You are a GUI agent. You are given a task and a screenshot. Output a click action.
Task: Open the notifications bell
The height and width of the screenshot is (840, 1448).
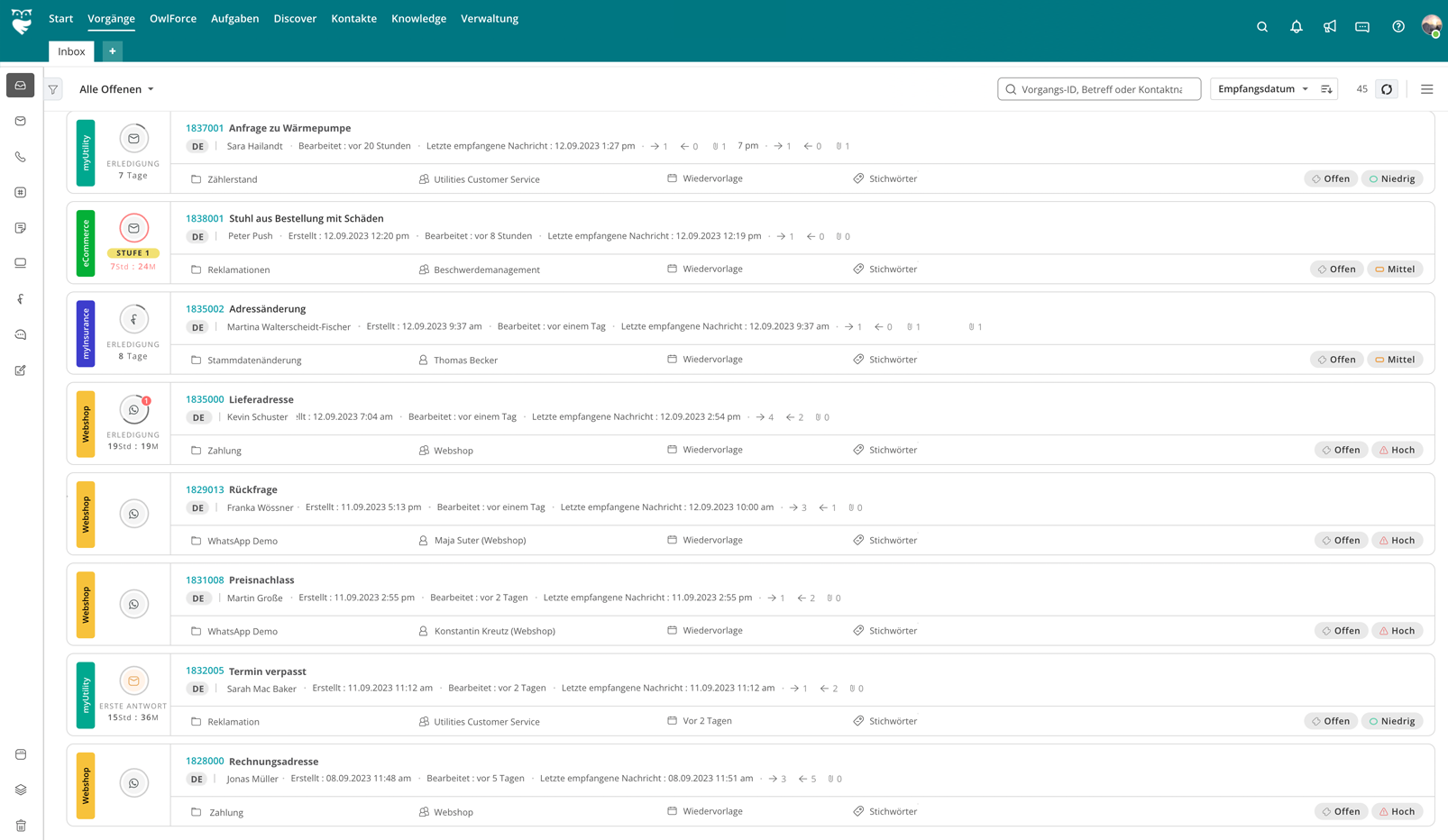[x=1296, y=26]
